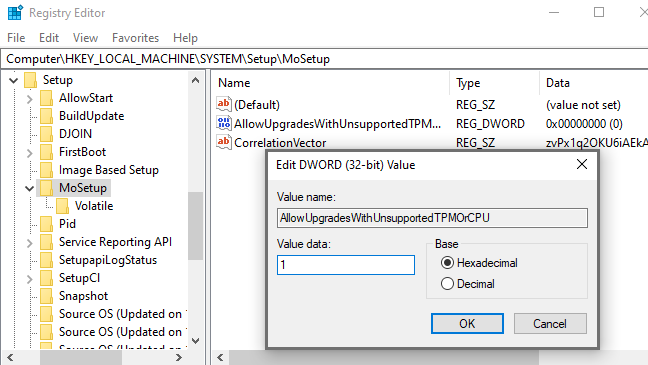
Task: Select the Decimal base radio button
Action: 447,284
